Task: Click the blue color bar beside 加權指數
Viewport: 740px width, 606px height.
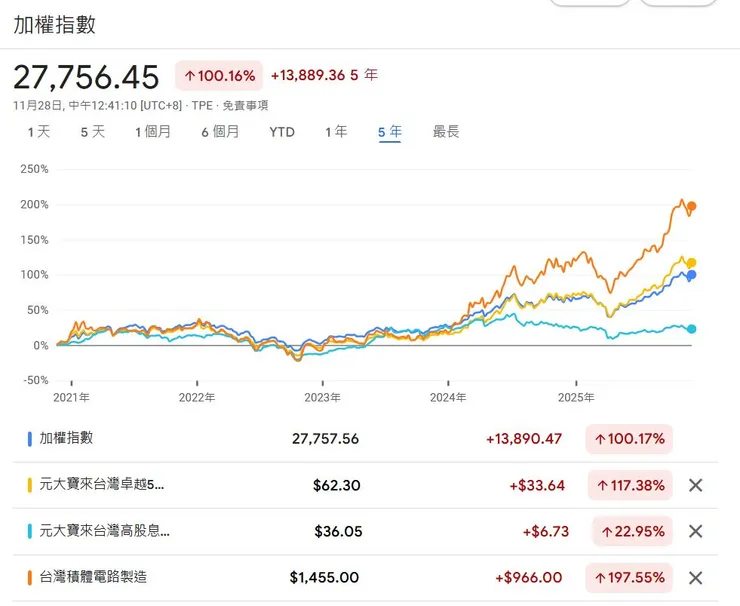Action: tap(30, 439)
